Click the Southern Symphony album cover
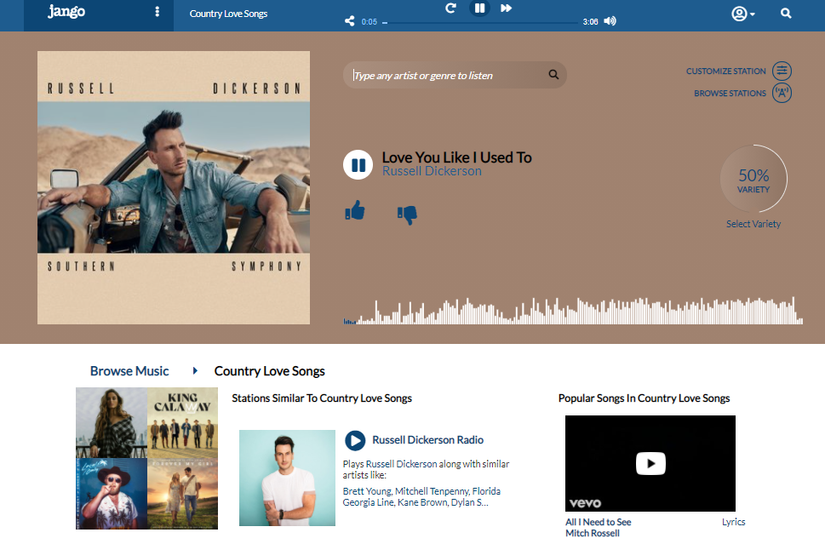This screenshot has width=825, height=538. 174,188
